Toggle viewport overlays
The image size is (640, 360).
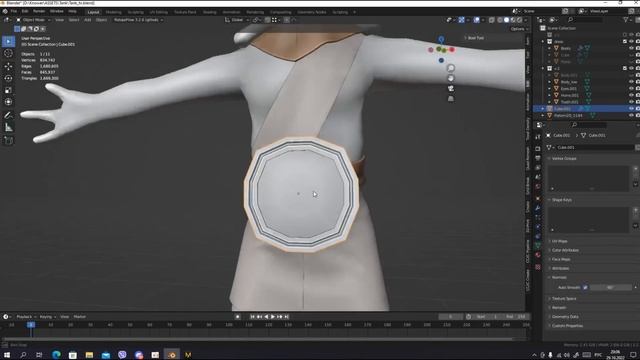(476, 20)
